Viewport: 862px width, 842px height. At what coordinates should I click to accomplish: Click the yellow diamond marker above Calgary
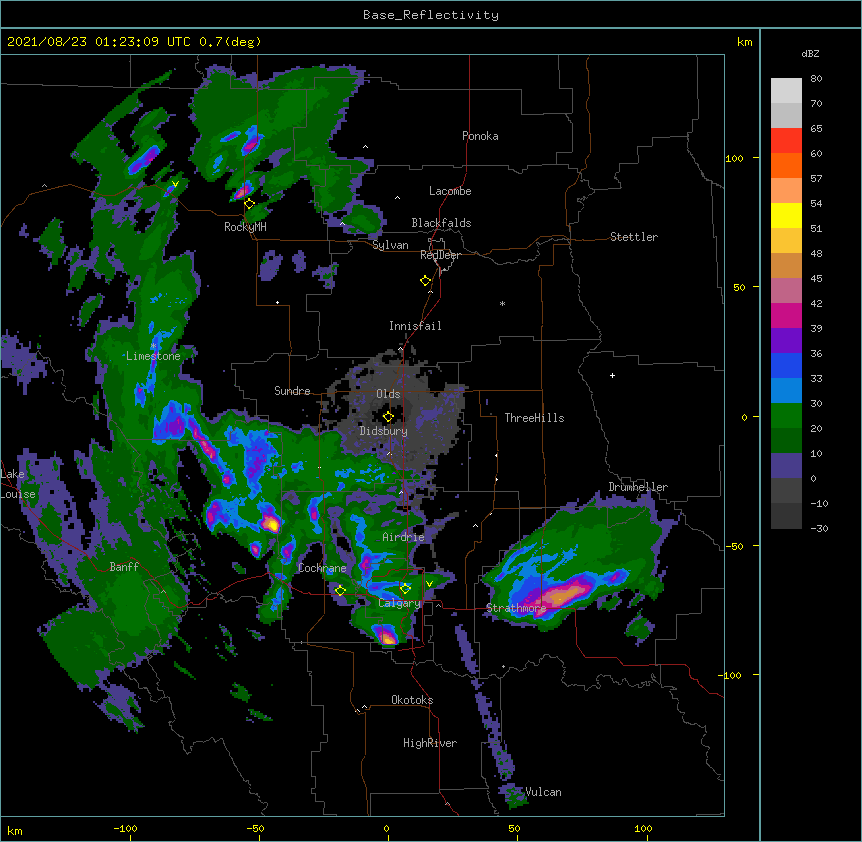tap(405, 589)
